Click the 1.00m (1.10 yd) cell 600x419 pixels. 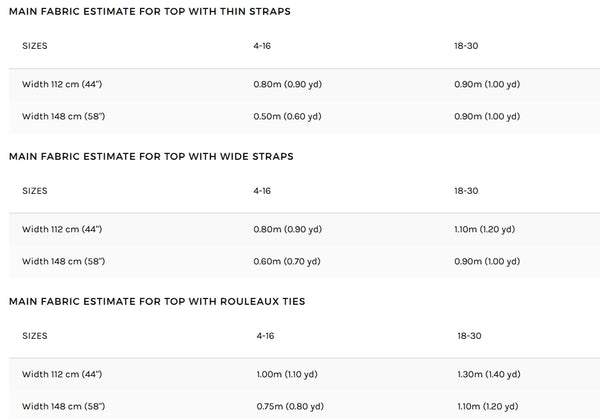tap(291, 374)
